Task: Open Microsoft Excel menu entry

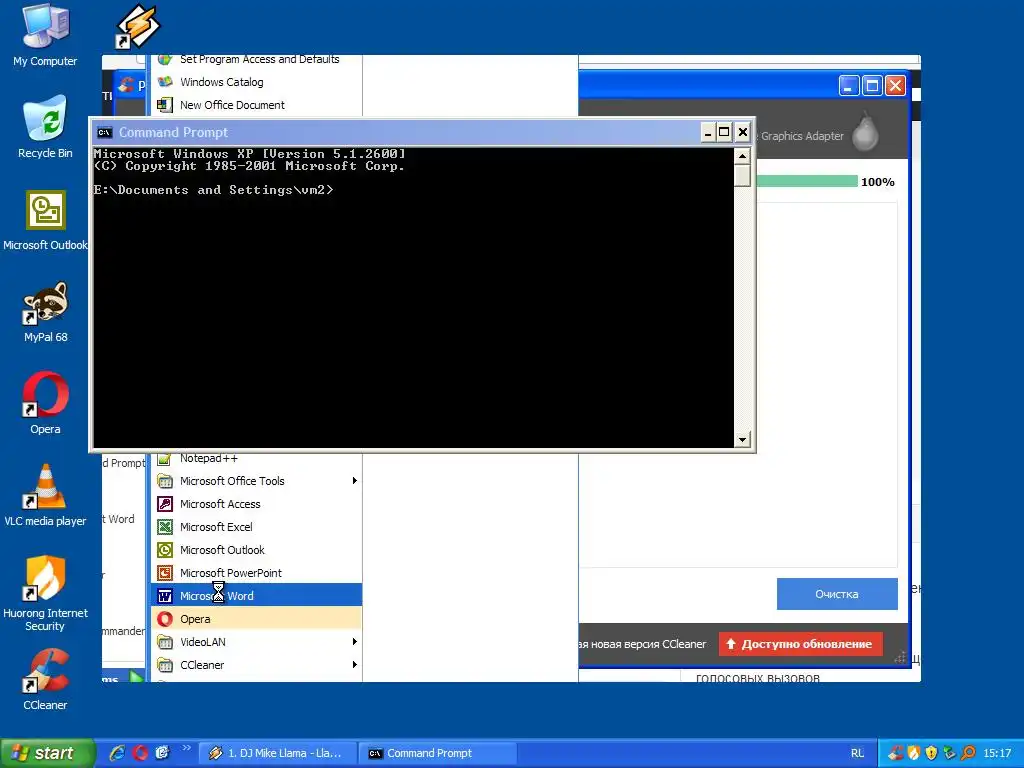Action: pyautogui.click(x=257, y=527)
